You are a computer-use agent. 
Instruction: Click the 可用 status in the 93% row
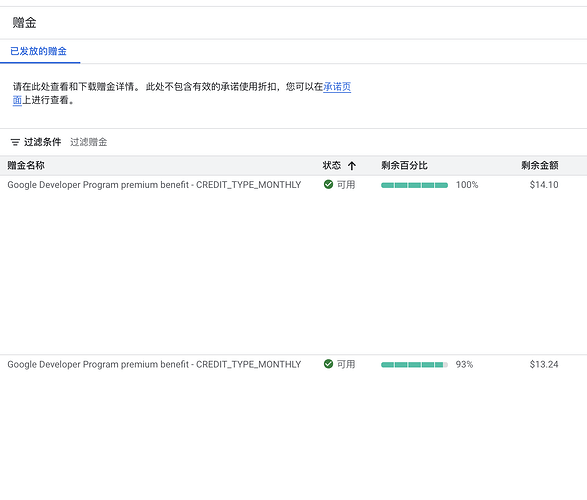(x=346, y=365)
